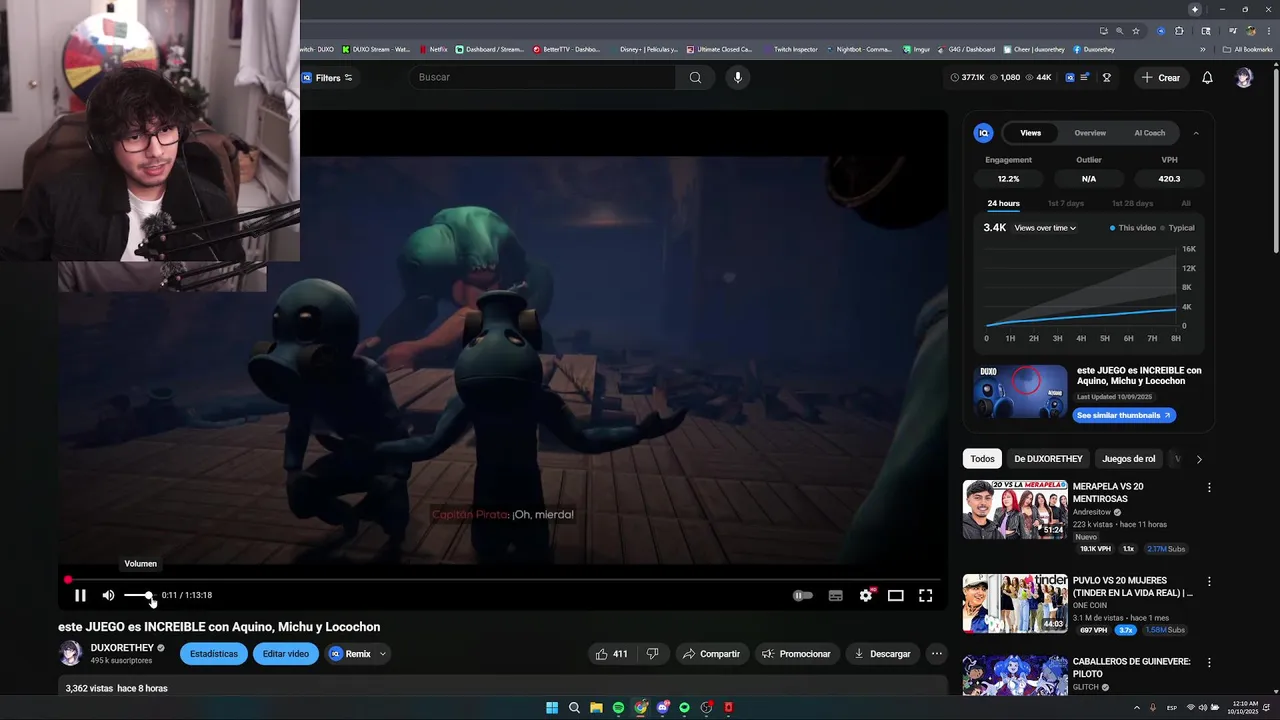Click Editar video button
This screenshot has height=720, width=1280.
click(x=286, y=654)
